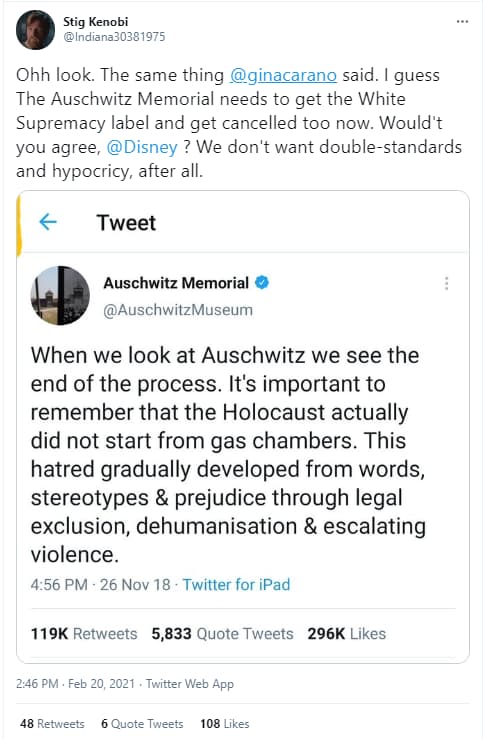This screenshot has width=483, height=739.
Task: Open the Auschwitz Memorial profile picture
Action: (60, 296)
